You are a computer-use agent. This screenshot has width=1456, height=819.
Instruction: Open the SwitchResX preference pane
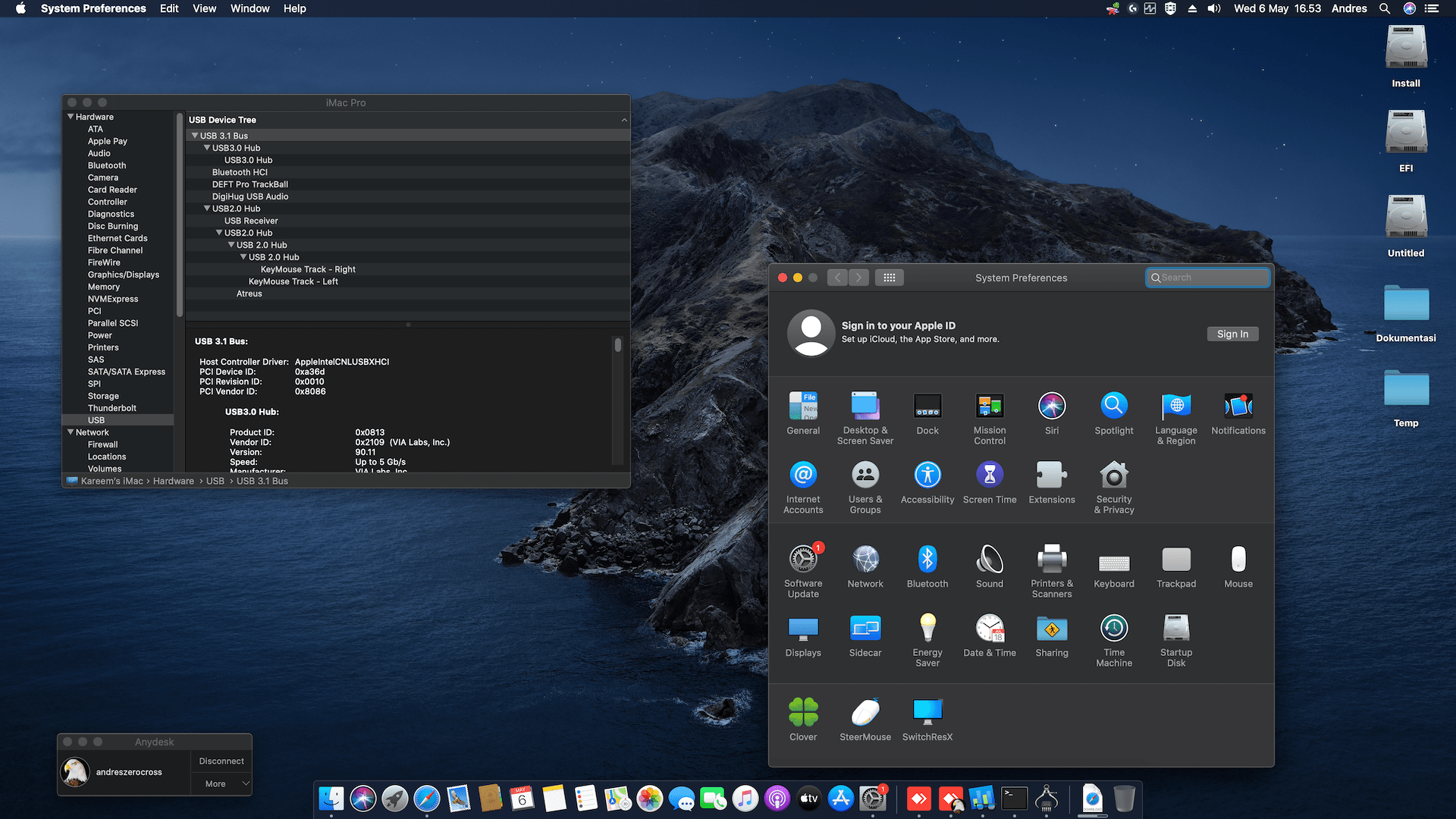click(x=927, y=720)
